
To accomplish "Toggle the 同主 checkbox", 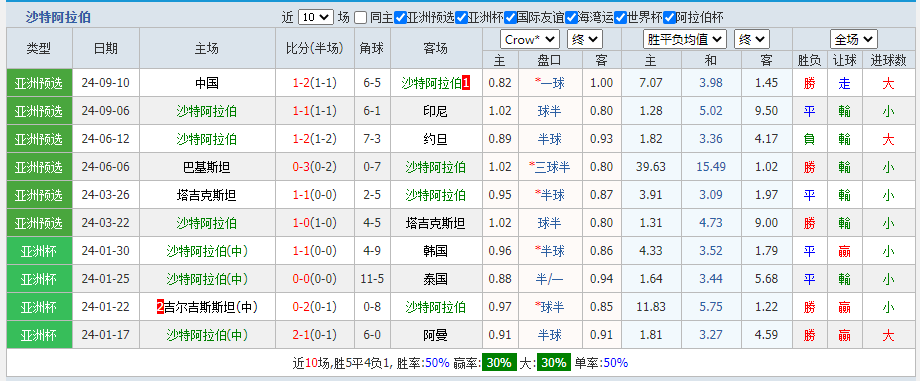I will click(x=361, y=18).
